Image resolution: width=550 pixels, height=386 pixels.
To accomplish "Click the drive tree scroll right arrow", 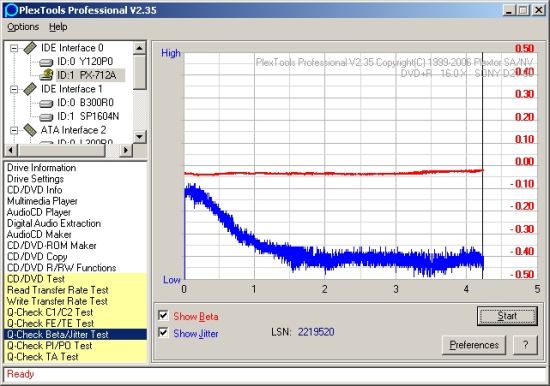I will (126, 151).
